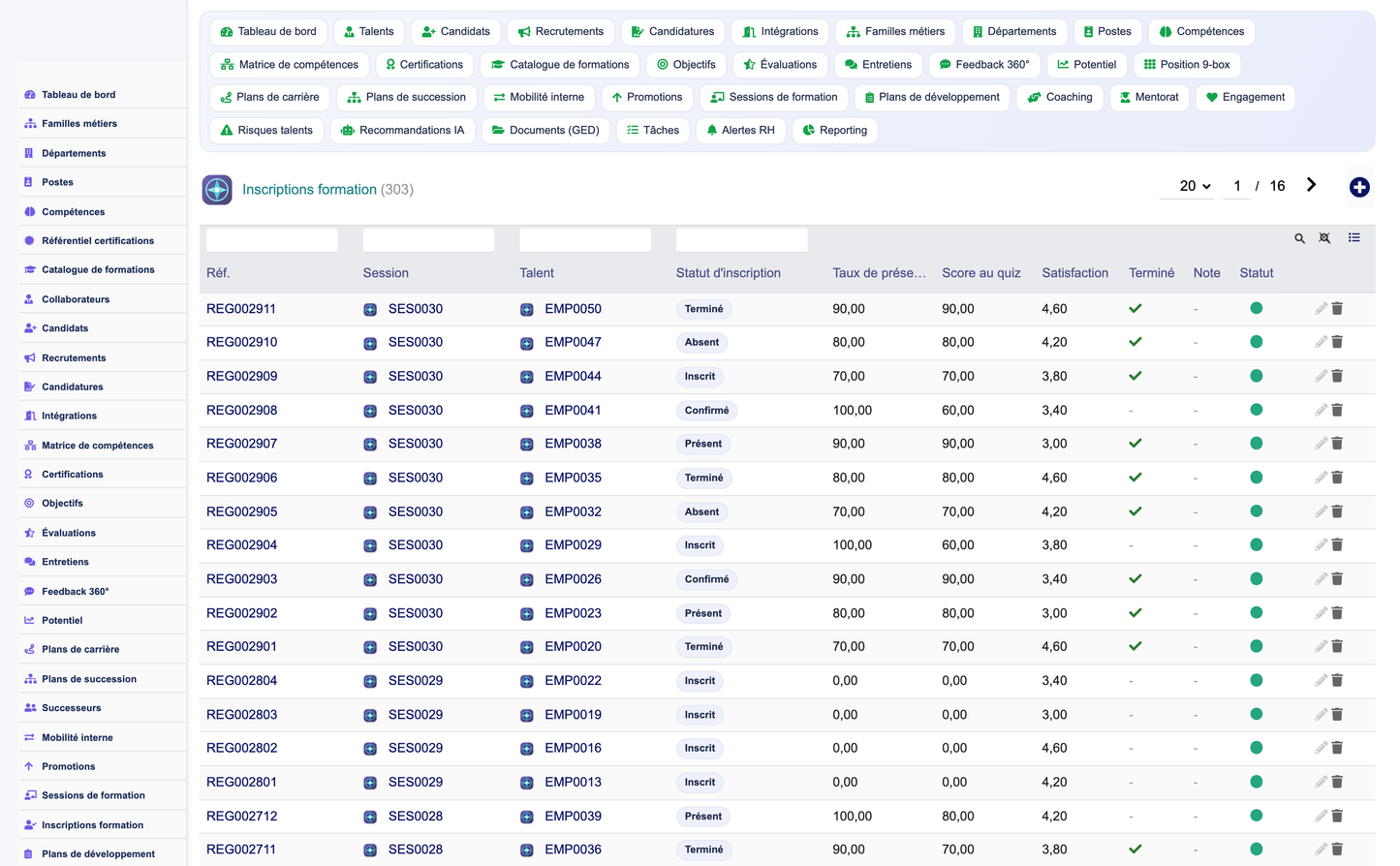
Task: Delete row REG002905 with trash icon
Action: coord(1337,511)
